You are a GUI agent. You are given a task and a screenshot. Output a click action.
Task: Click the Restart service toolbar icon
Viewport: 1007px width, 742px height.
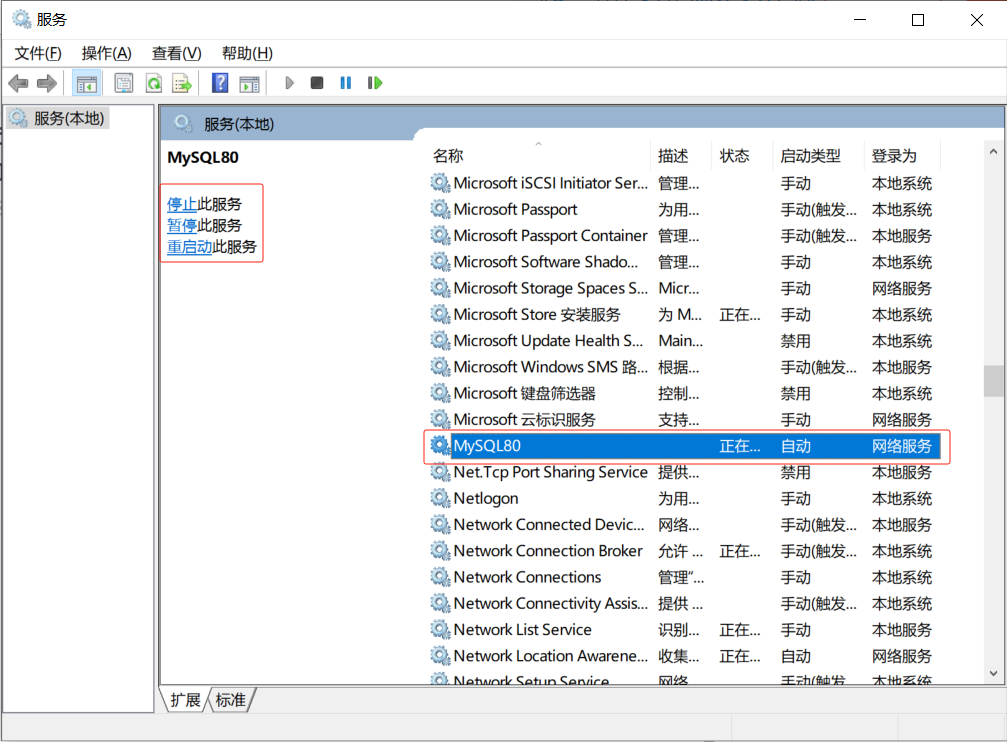coord(375,83)
